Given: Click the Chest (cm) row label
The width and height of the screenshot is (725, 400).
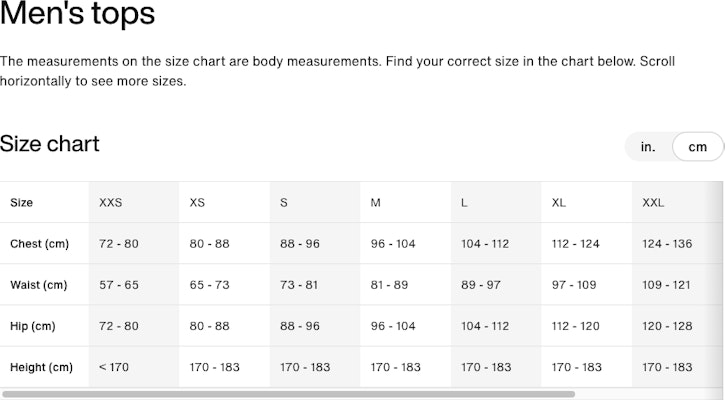Looking at the screenshot, I should point(39,244).
